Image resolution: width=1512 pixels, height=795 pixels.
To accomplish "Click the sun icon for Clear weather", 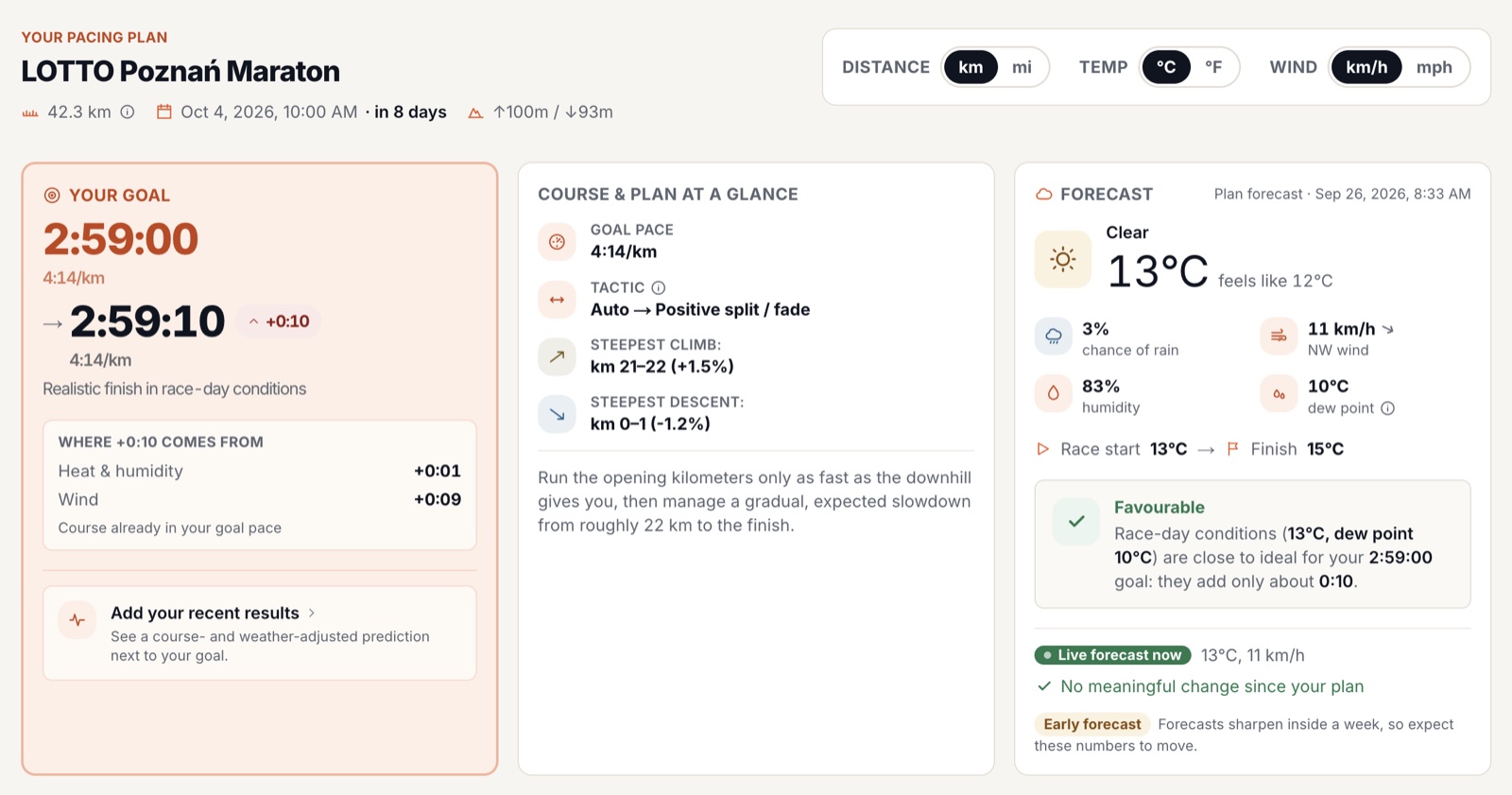I will point(1063,259).
